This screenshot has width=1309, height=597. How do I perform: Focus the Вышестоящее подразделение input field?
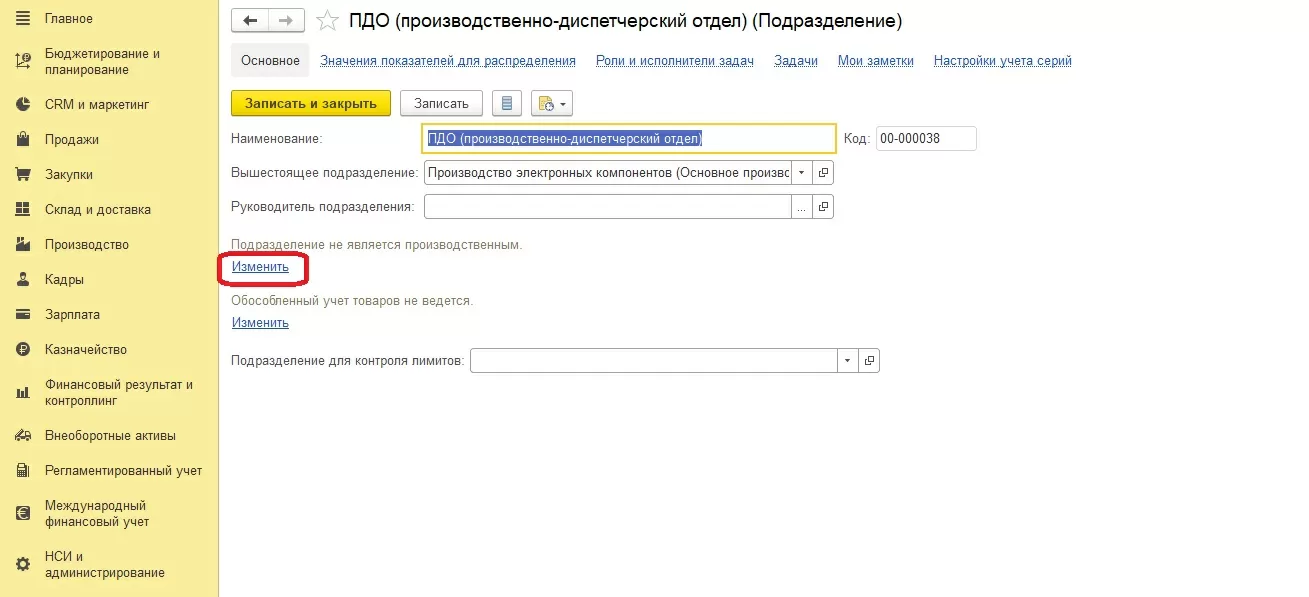coord(608,173)
